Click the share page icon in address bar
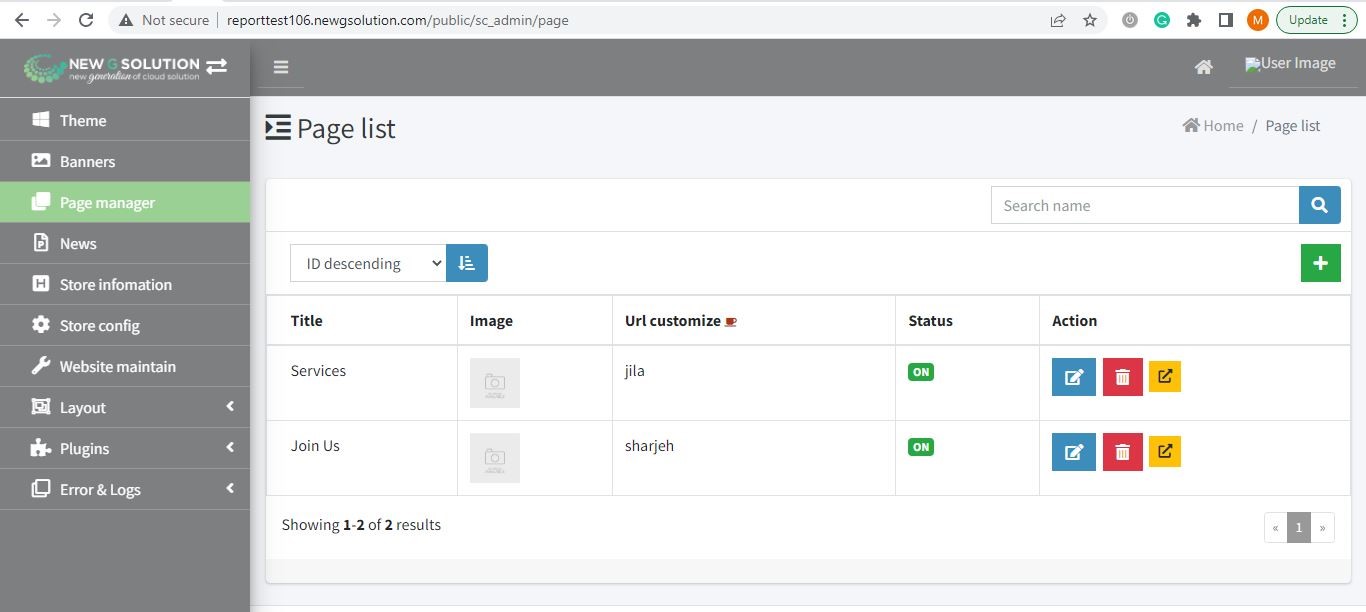This screenshot has height=612, width=1366. click(x=1057, y=20)
